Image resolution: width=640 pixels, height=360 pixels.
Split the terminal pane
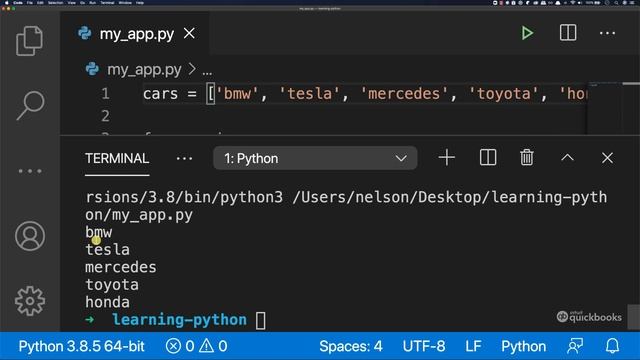pos(488,158)
